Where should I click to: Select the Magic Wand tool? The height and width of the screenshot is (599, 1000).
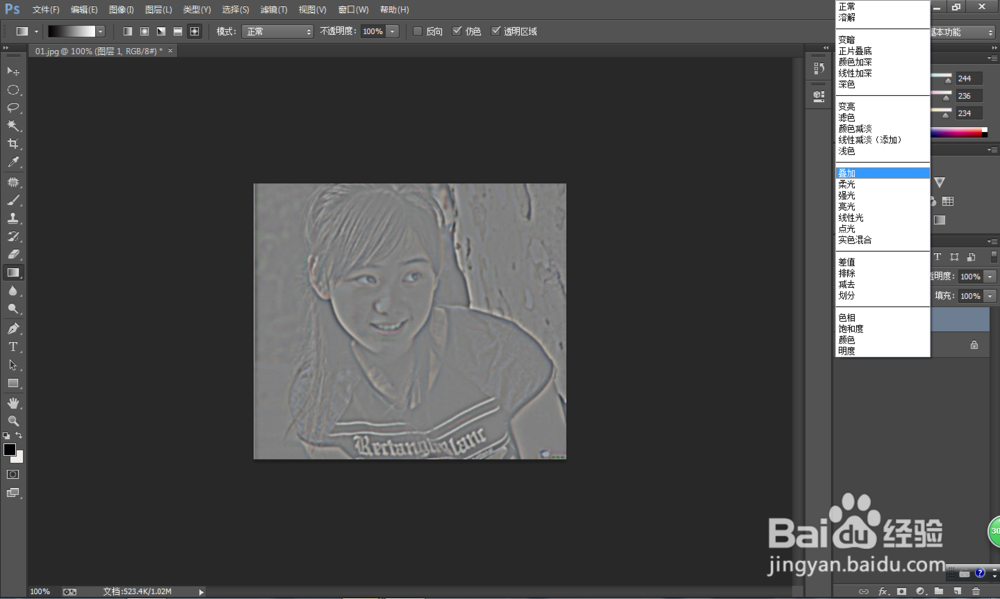(13, 126)
